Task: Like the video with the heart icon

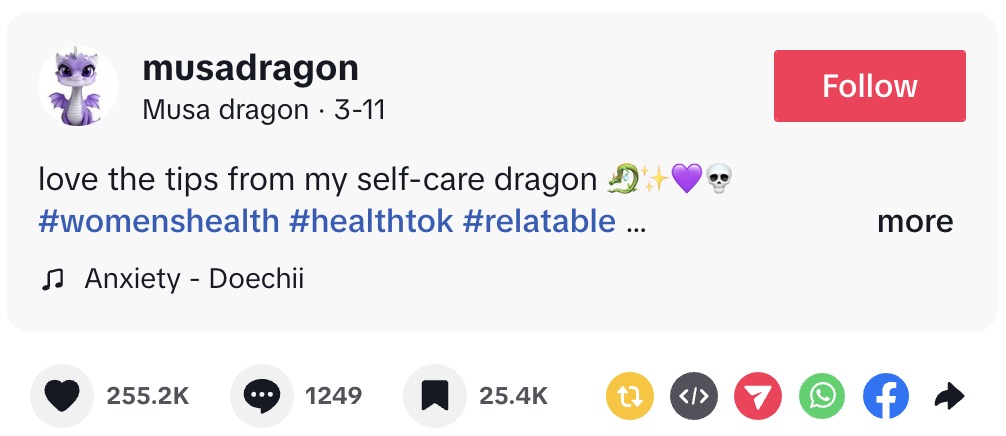Action: pyautogui.click(x=62, y=396)
